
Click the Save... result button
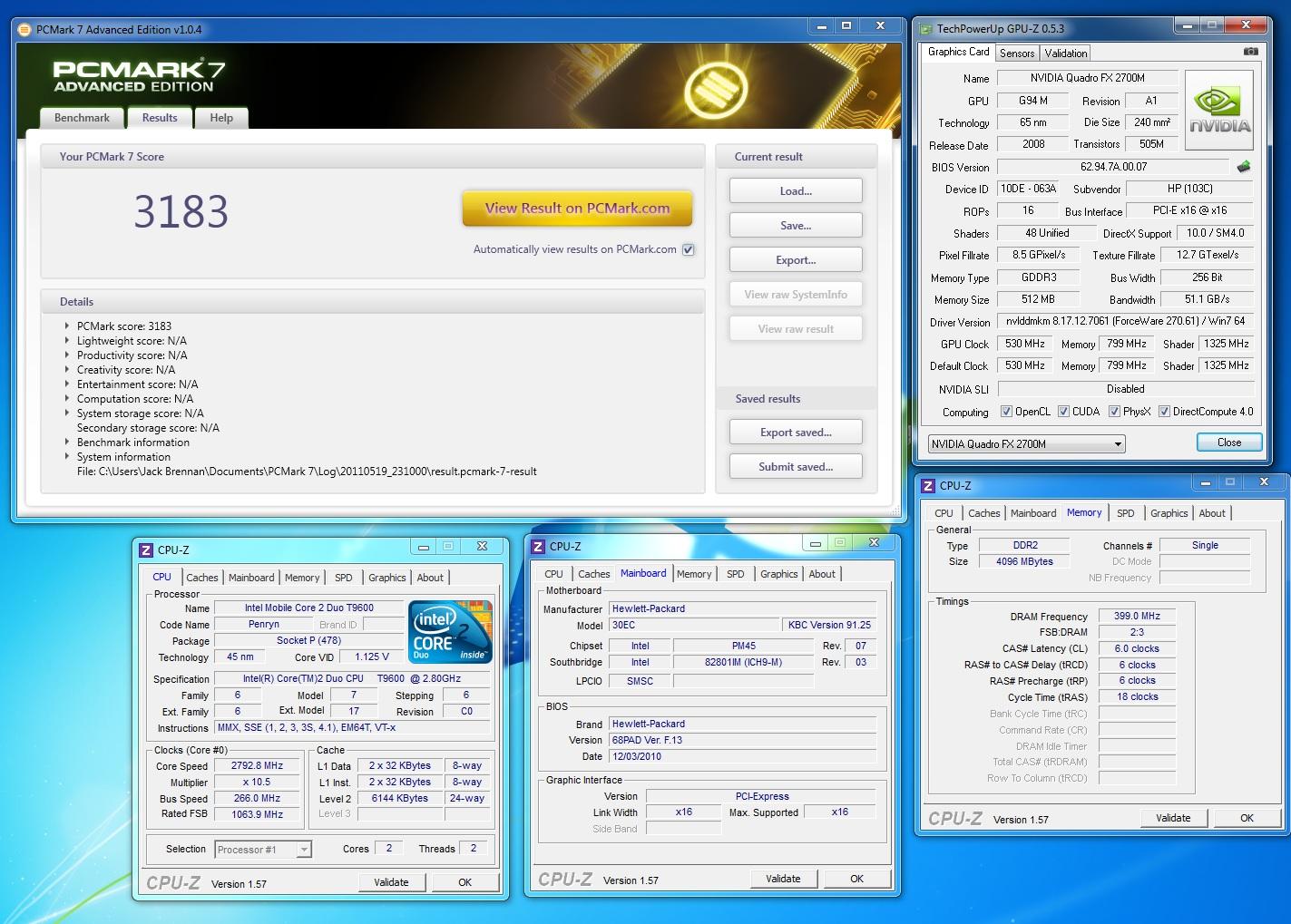pos(796,226)
